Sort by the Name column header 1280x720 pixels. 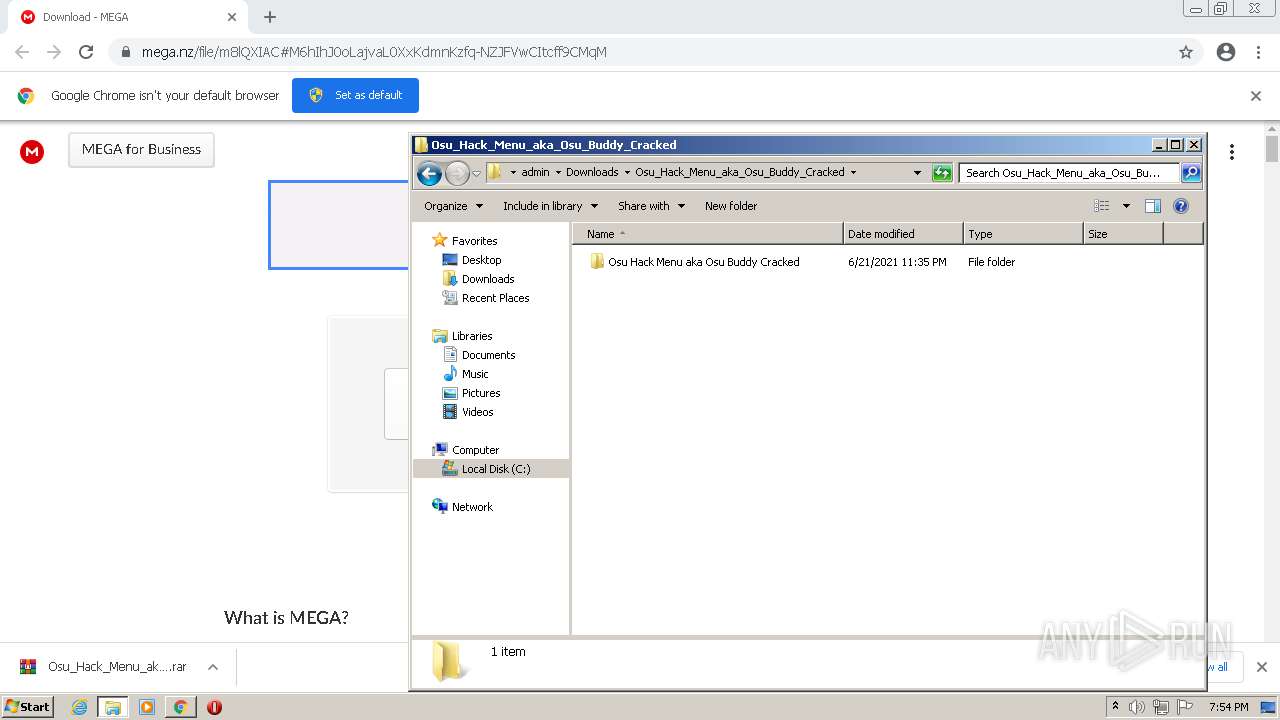tap(708, 234)
